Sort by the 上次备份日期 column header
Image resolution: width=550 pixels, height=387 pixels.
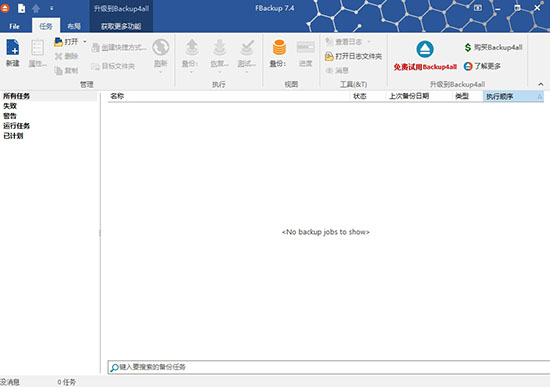(419, 96)
